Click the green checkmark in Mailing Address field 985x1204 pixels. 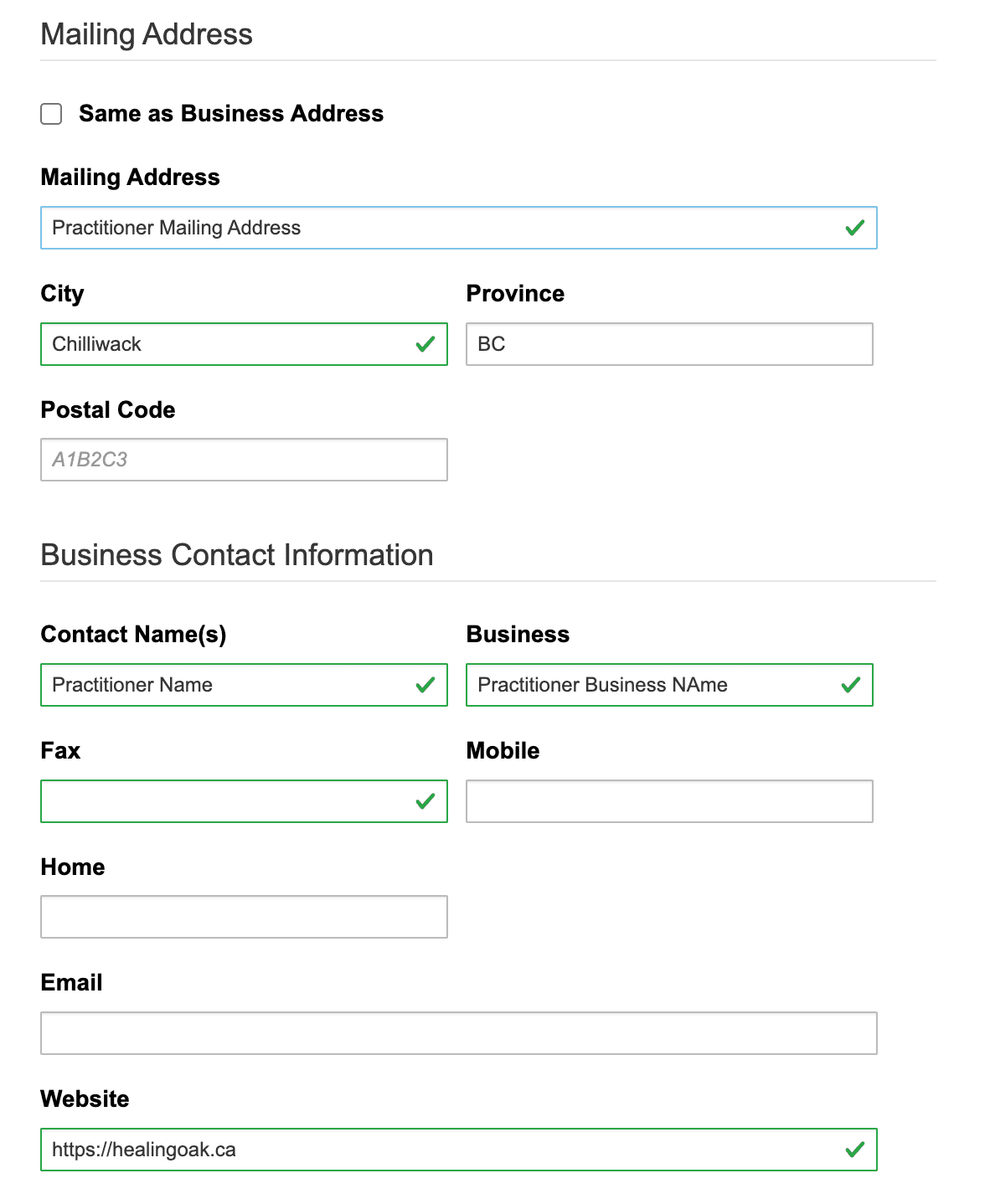854,228
